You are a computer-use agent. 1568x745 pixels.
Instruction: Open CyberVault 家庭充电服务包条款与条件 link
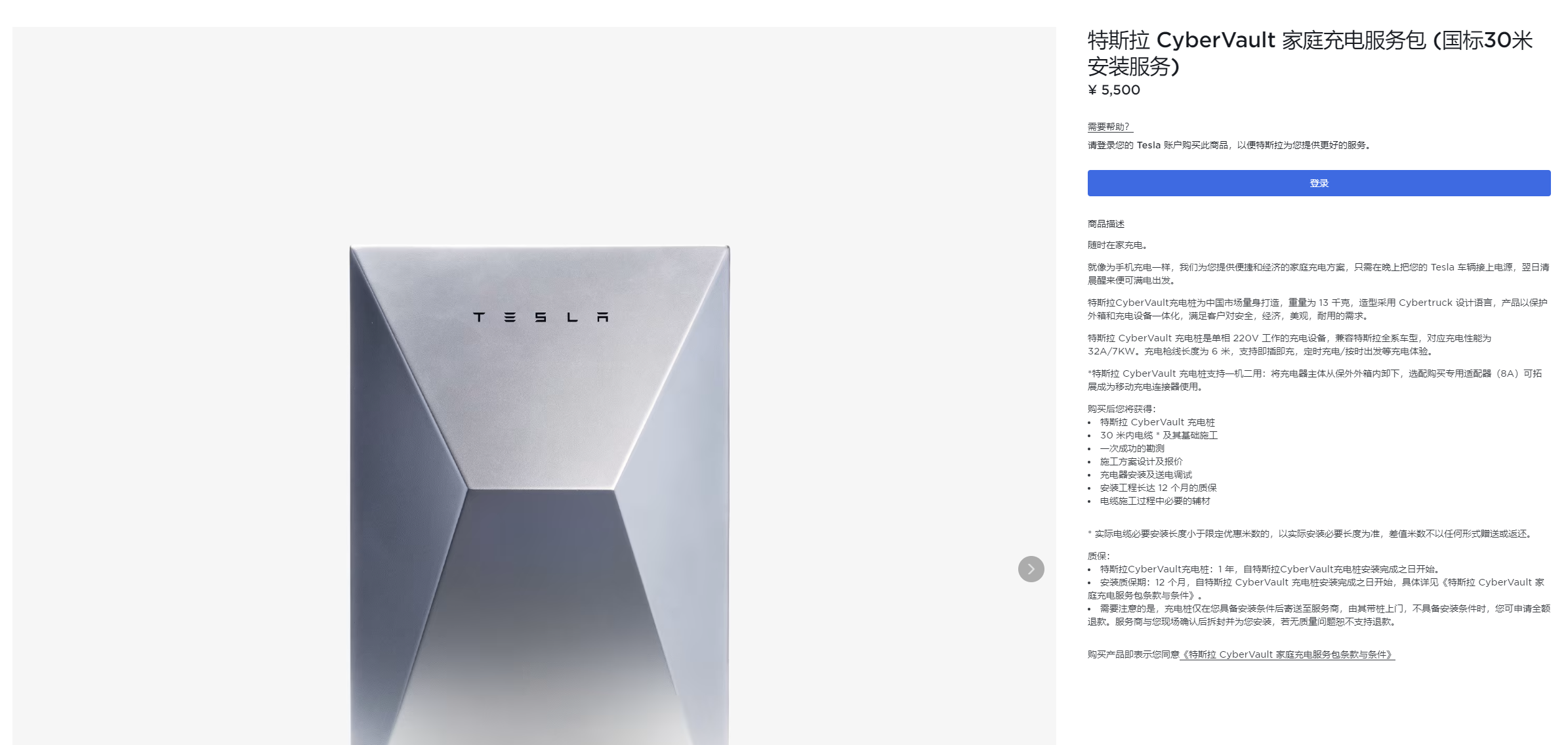1287,654
